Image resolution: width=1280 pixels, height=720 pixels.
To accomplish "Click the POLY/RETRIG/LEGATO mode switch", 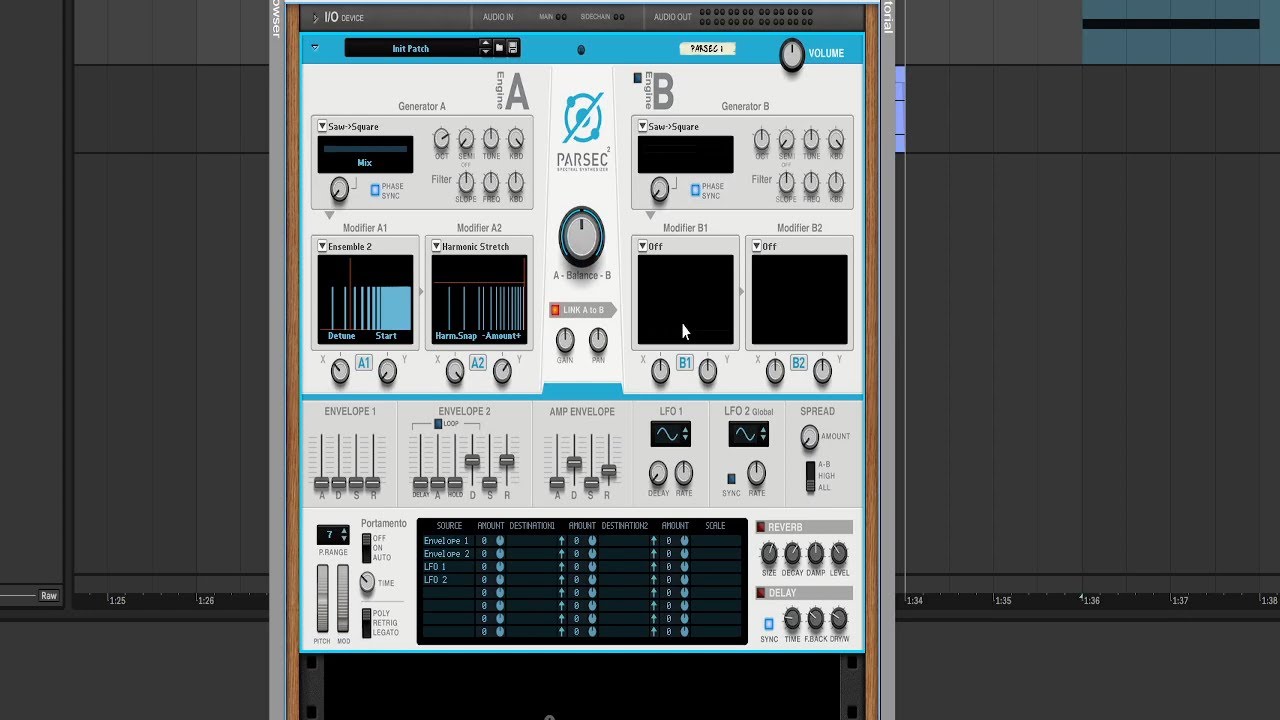I will [x=366, y=622].
